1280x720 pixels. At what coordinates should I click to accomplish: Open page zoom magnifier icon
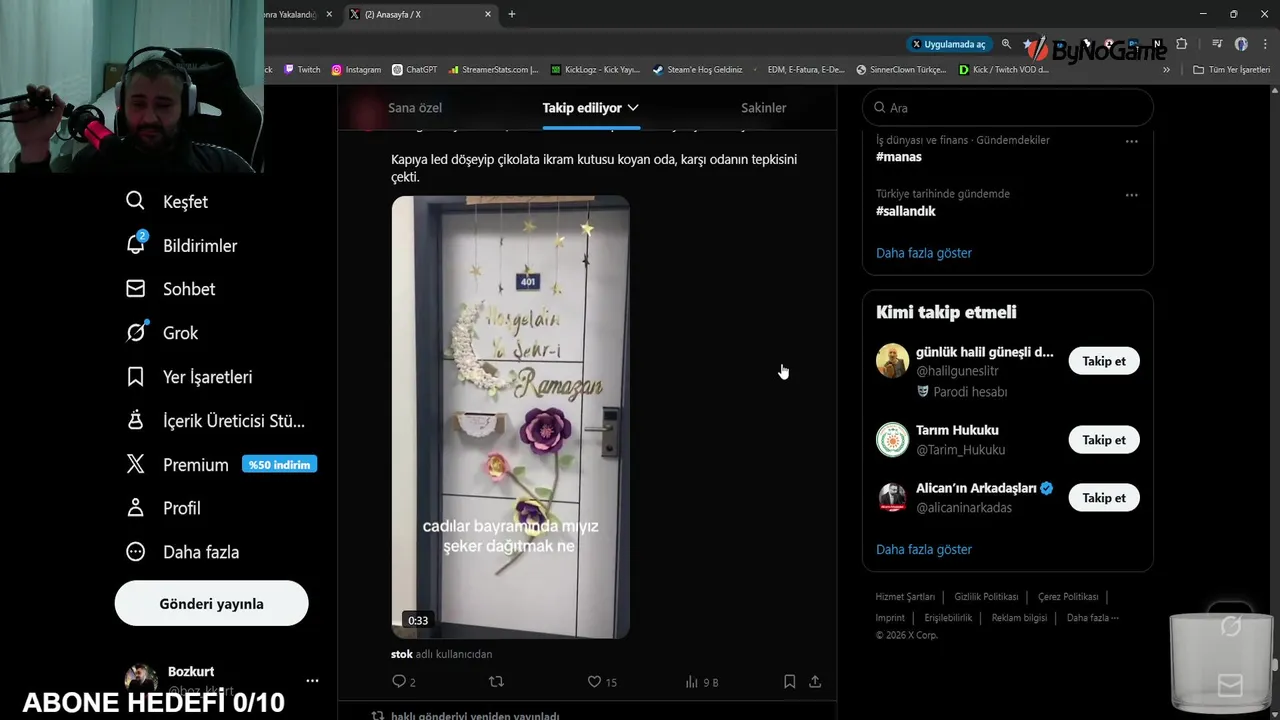[1006, 44]
